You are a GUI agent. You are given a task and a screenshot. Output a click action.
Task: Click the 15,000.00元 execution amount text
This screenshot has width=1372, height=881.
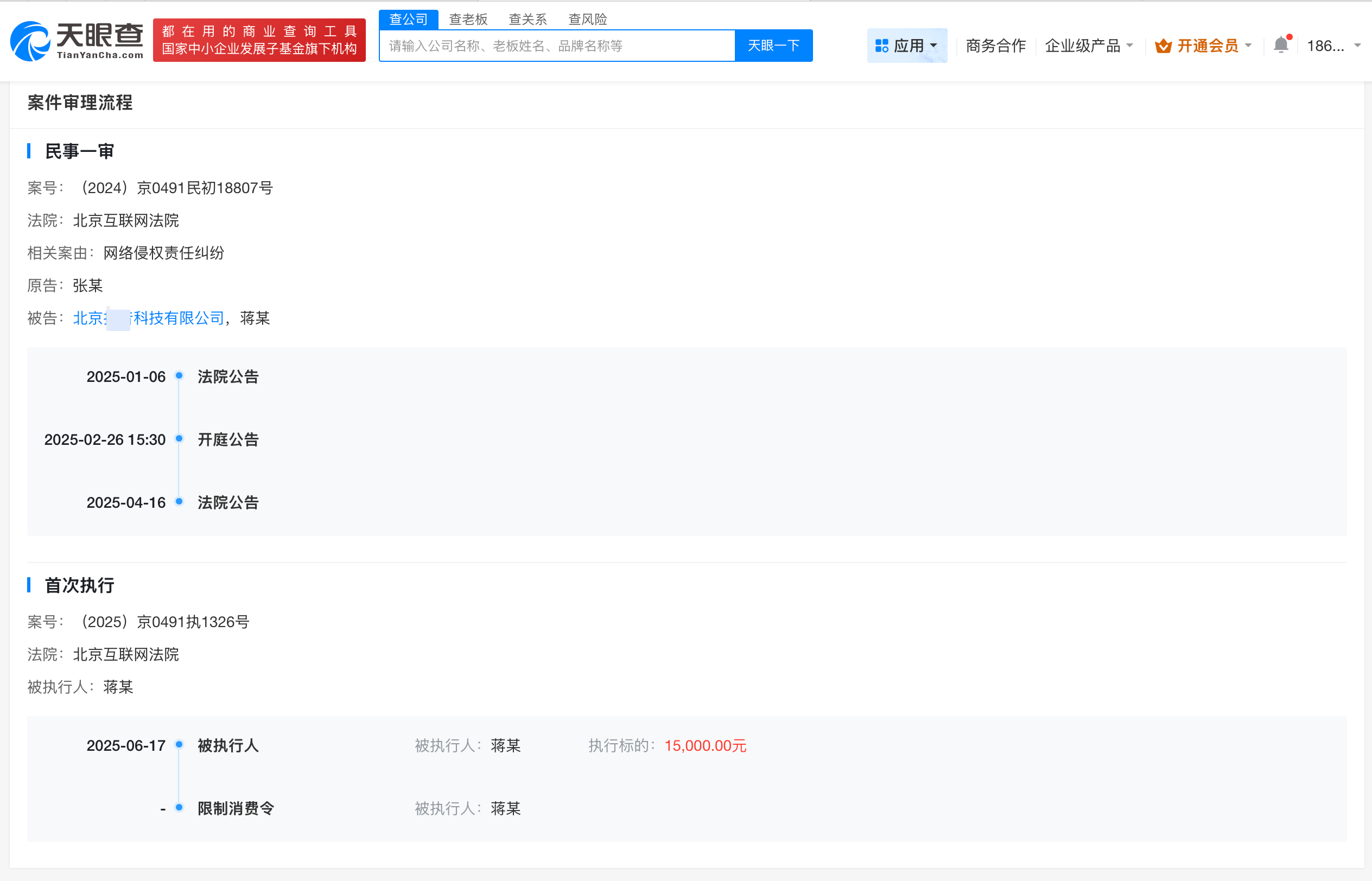point(704,745)
